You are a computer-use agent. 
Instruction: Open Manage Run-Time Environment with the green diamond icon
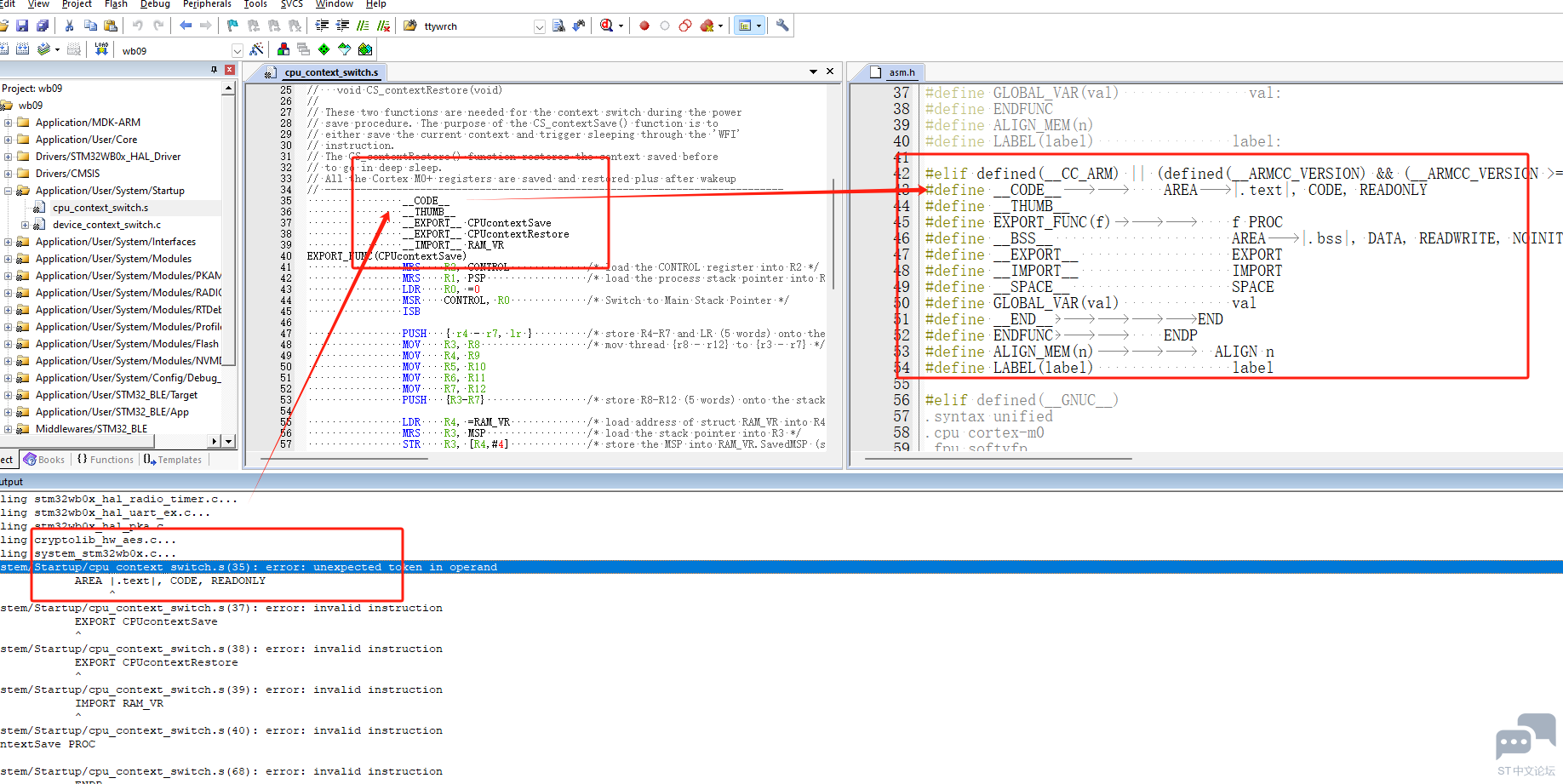(323, 49)
